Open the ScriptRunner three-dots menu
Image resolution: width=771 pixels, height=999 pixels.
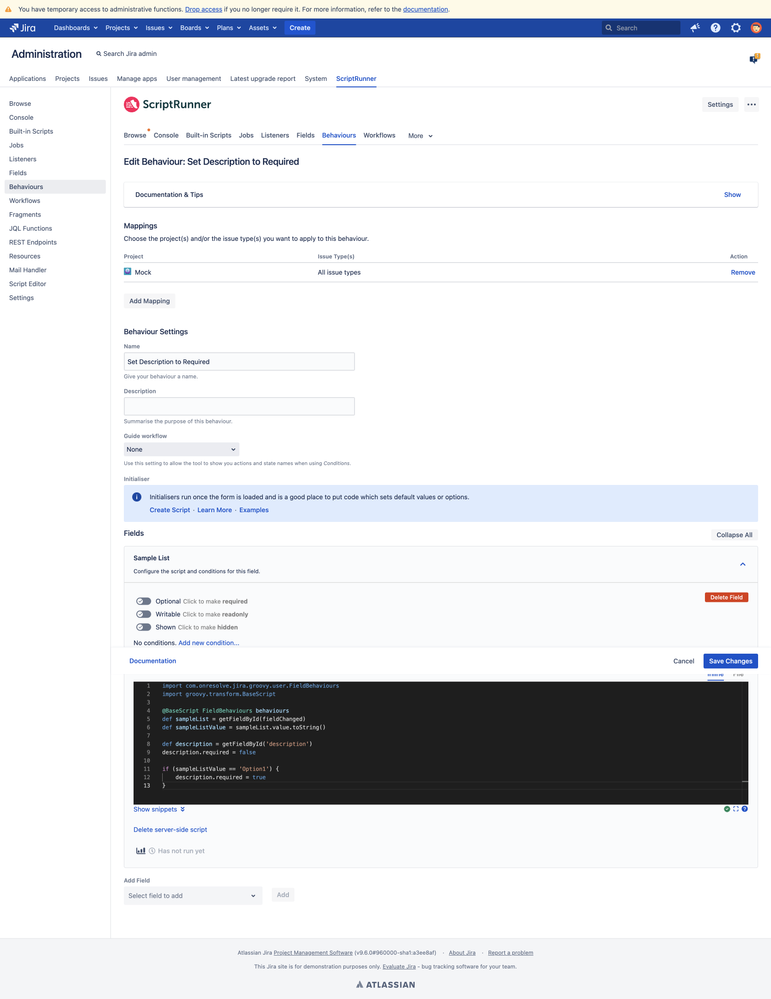point(752,104)
